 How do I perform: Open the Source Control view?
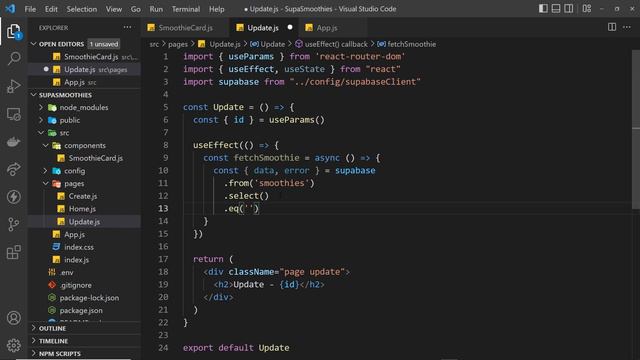click(13, 224)
